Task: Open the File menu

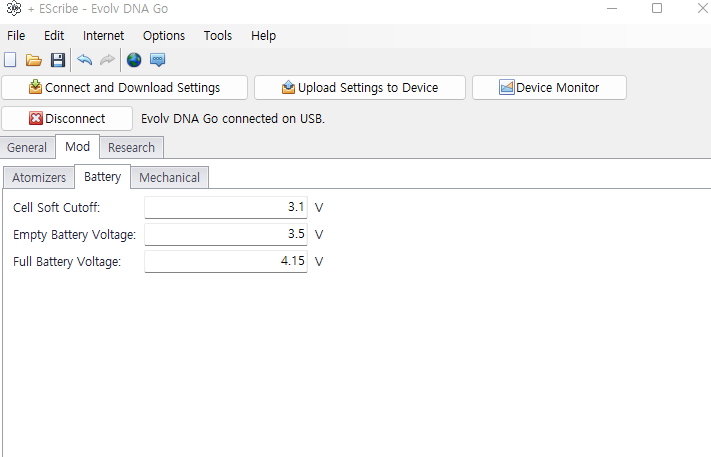Action: coord(16,35)
